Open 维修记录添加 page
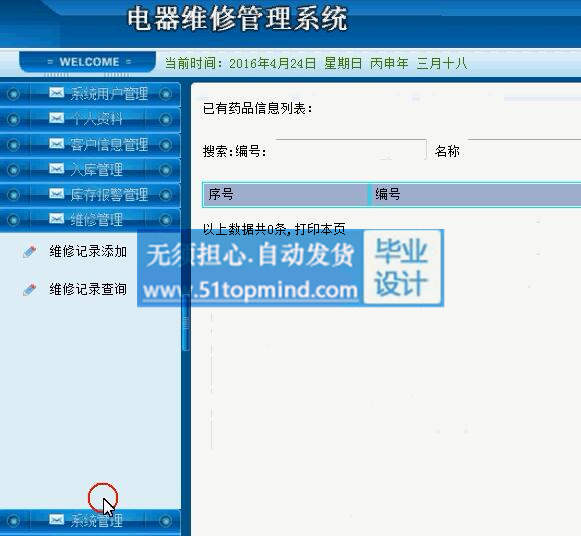This screenshot has width=581, height=536. point(88,252)
